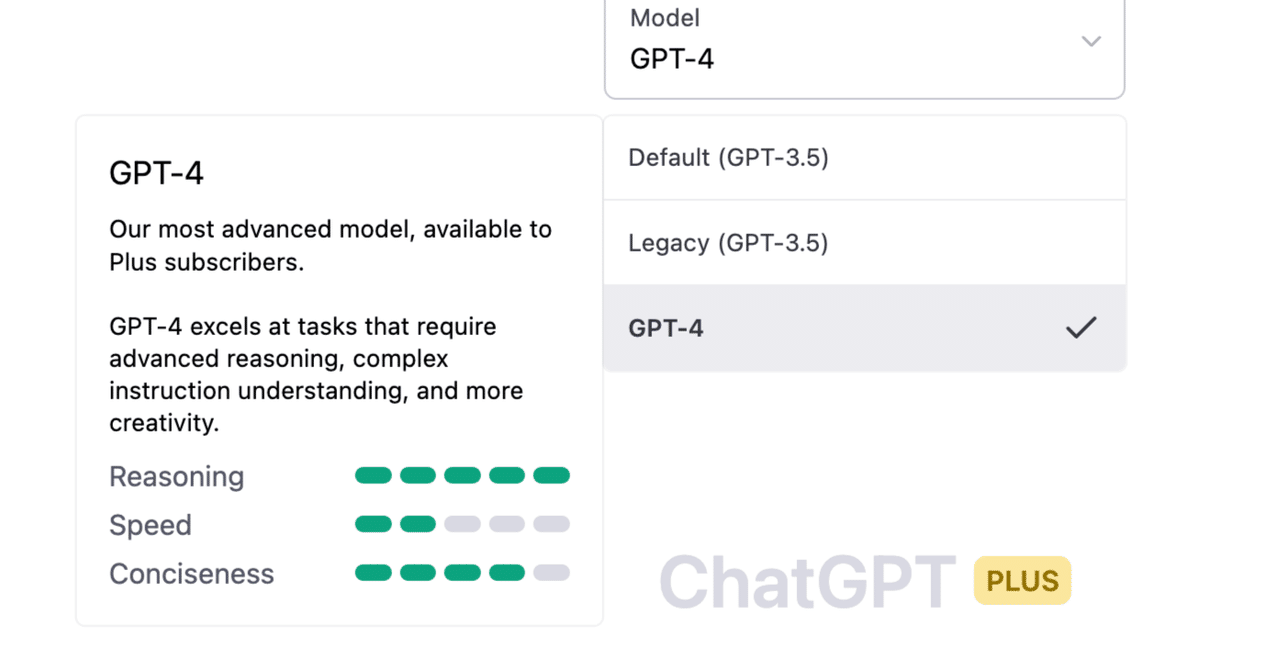The image size is (1280, 670).
Task: Click the first green pill of Speed rating
Action: coord(373,524)
